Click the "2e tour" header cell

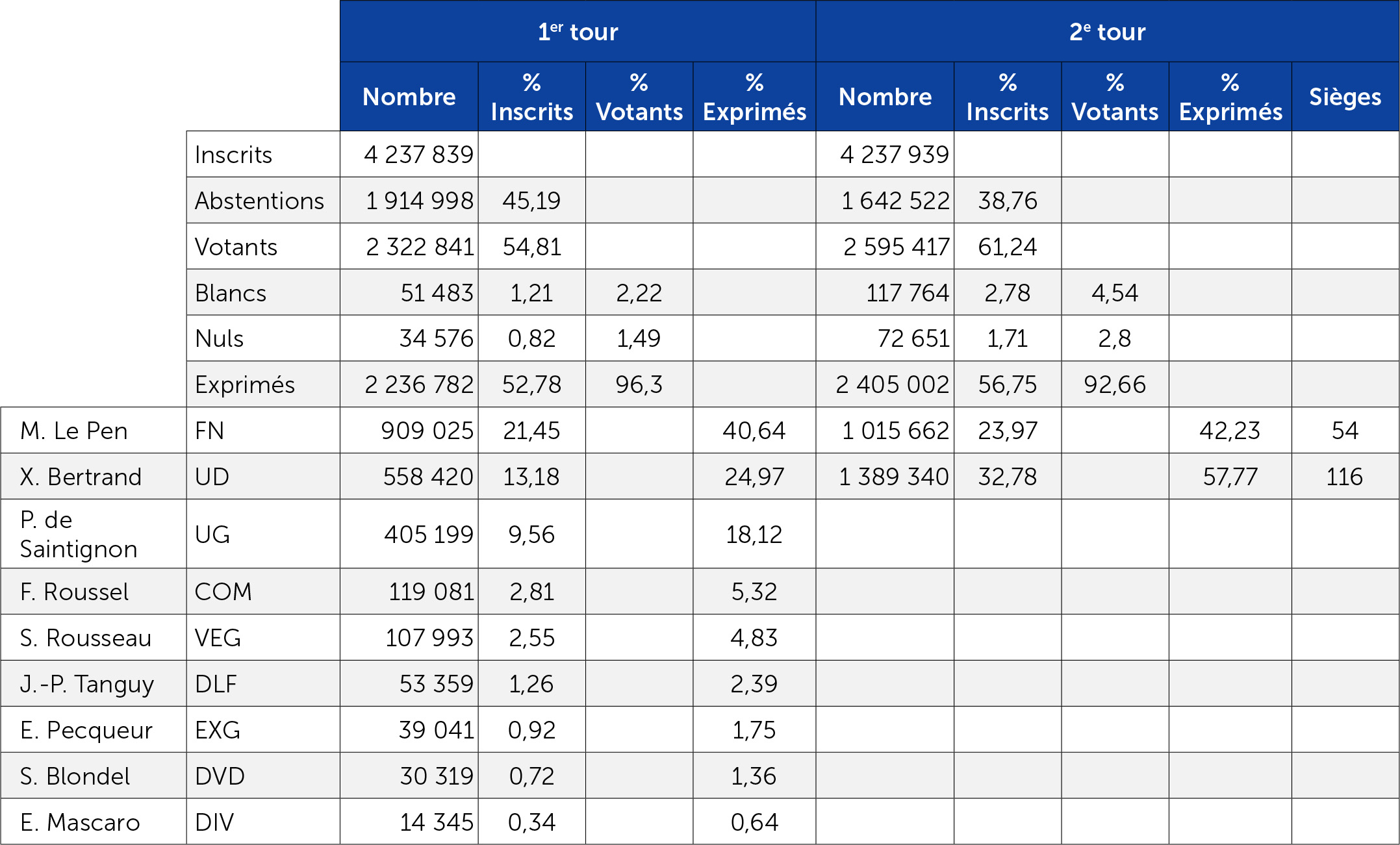[1107, 31]
